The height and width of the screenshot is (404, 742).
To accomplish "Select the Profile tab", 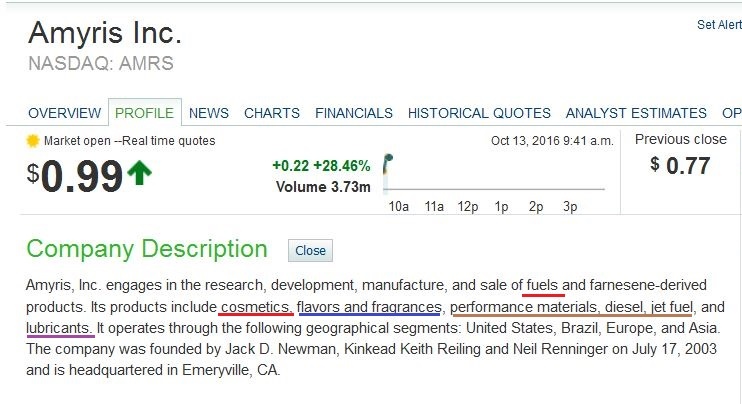I will [145, 113].
